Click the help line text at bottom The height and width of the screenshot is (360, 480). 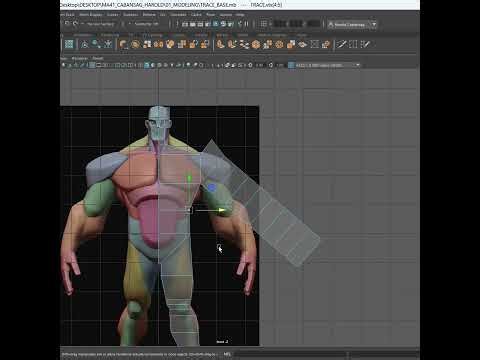point(139,354)
